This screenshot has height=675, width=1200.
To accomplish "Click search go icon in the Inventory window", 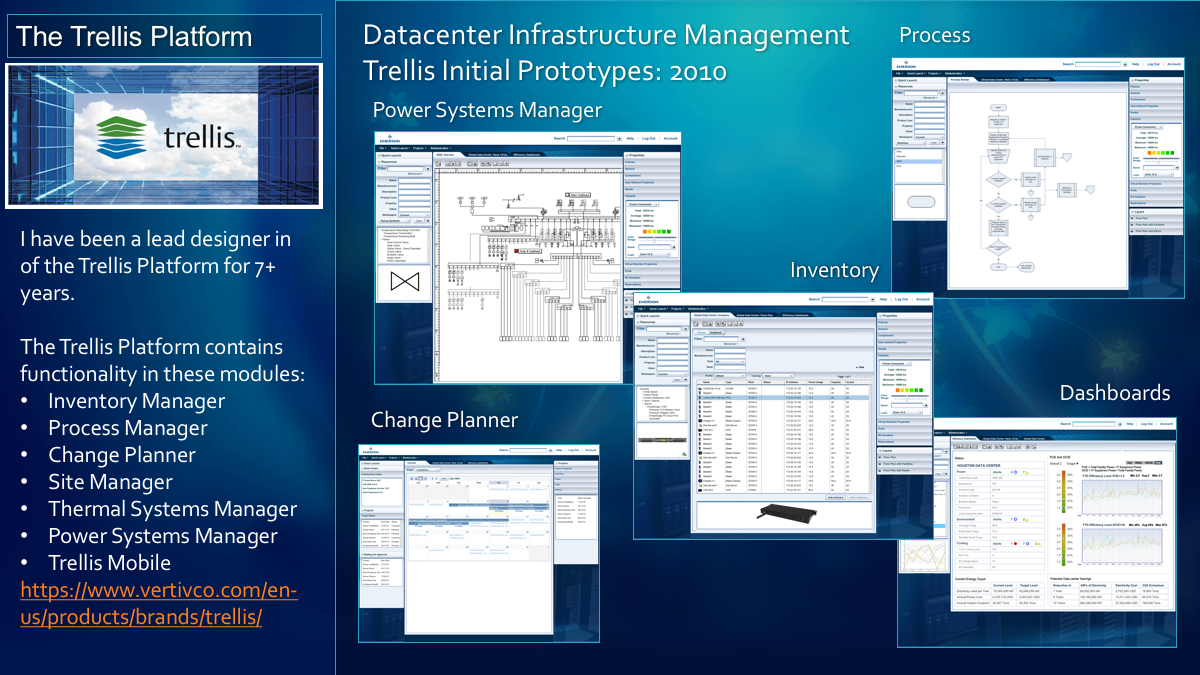I will point(872,300).
